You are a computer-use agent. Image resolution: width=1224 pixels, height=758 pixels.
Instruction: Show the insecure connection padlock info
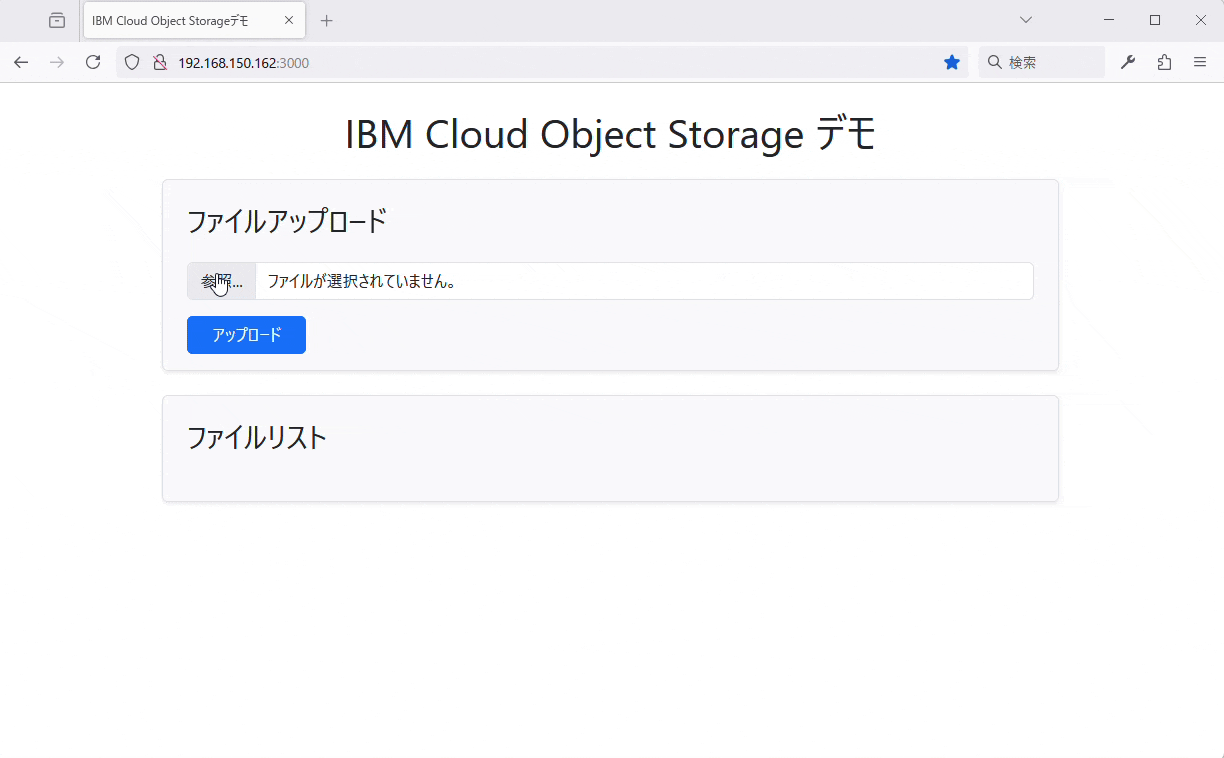point(159,62)
